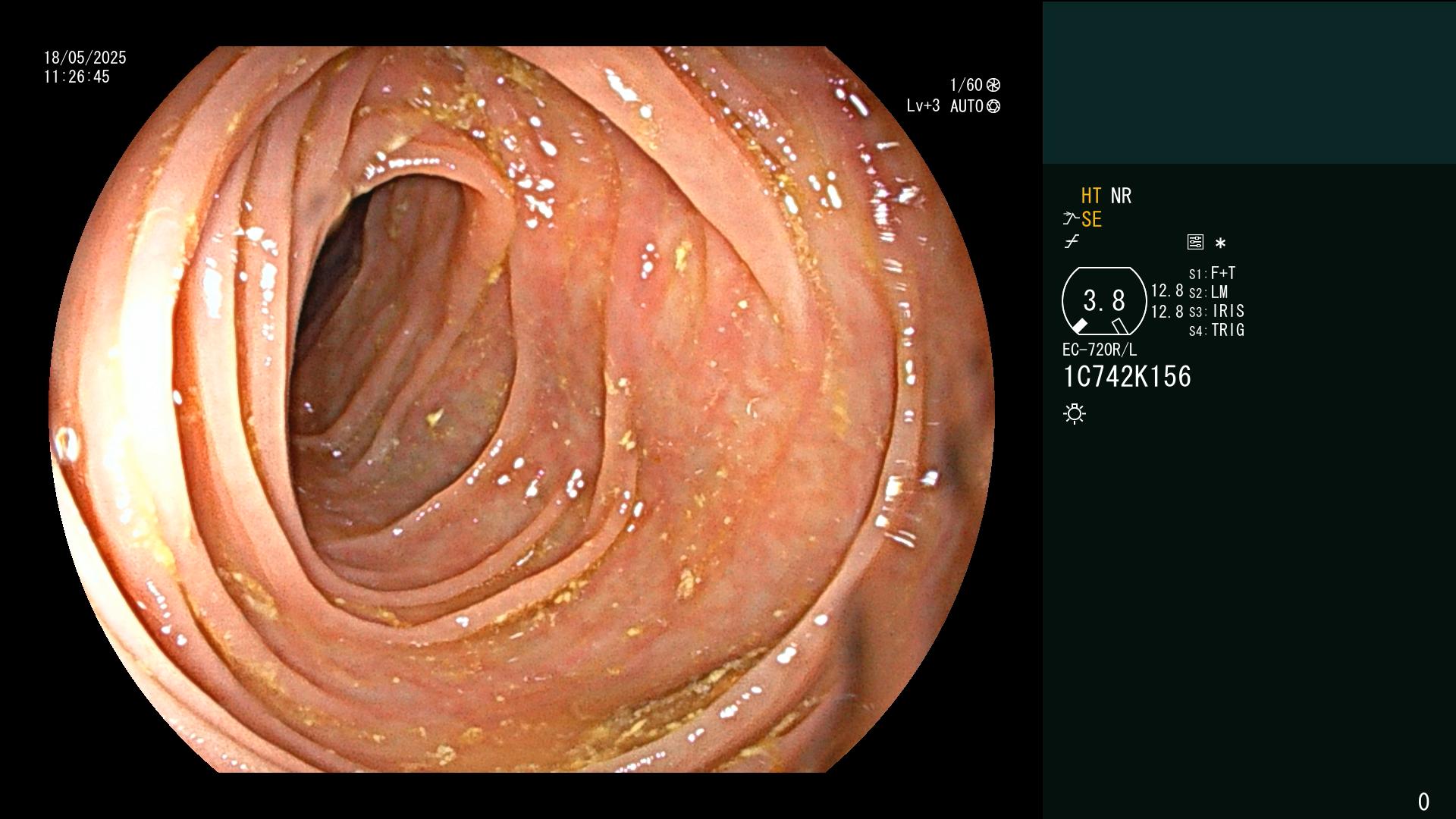Click the time 11:26:45

tap(77, 77)
